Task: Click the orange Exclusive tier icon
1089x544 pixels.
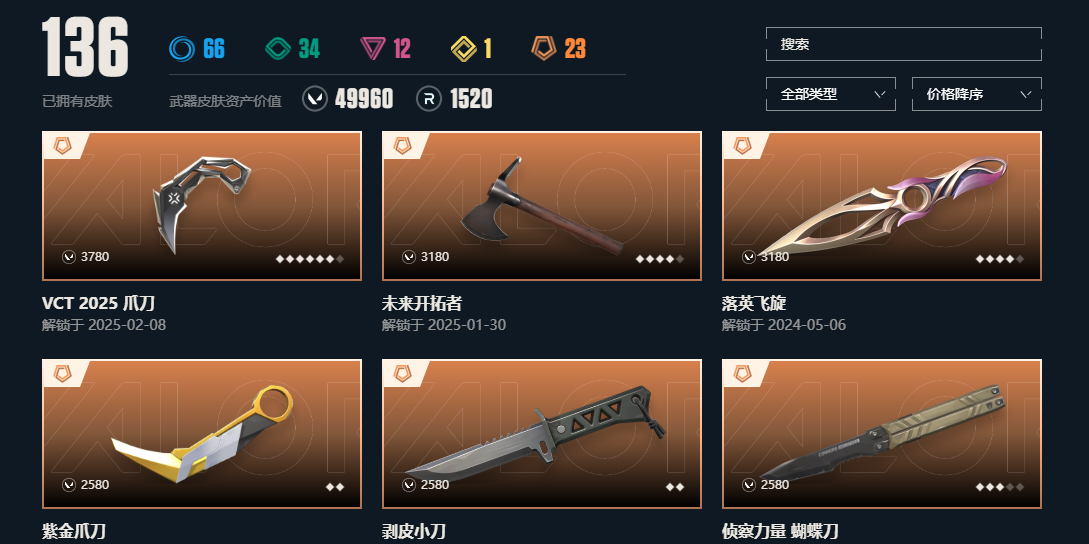Action: [544, 49]
